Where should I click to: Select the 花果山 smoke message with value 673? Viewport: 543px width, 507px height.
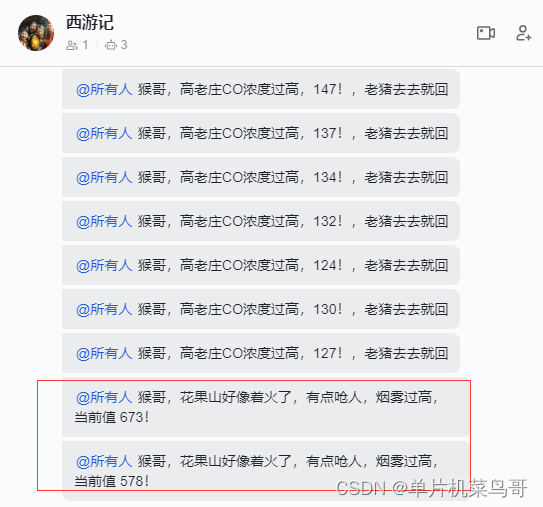click(x=266, y=407)
